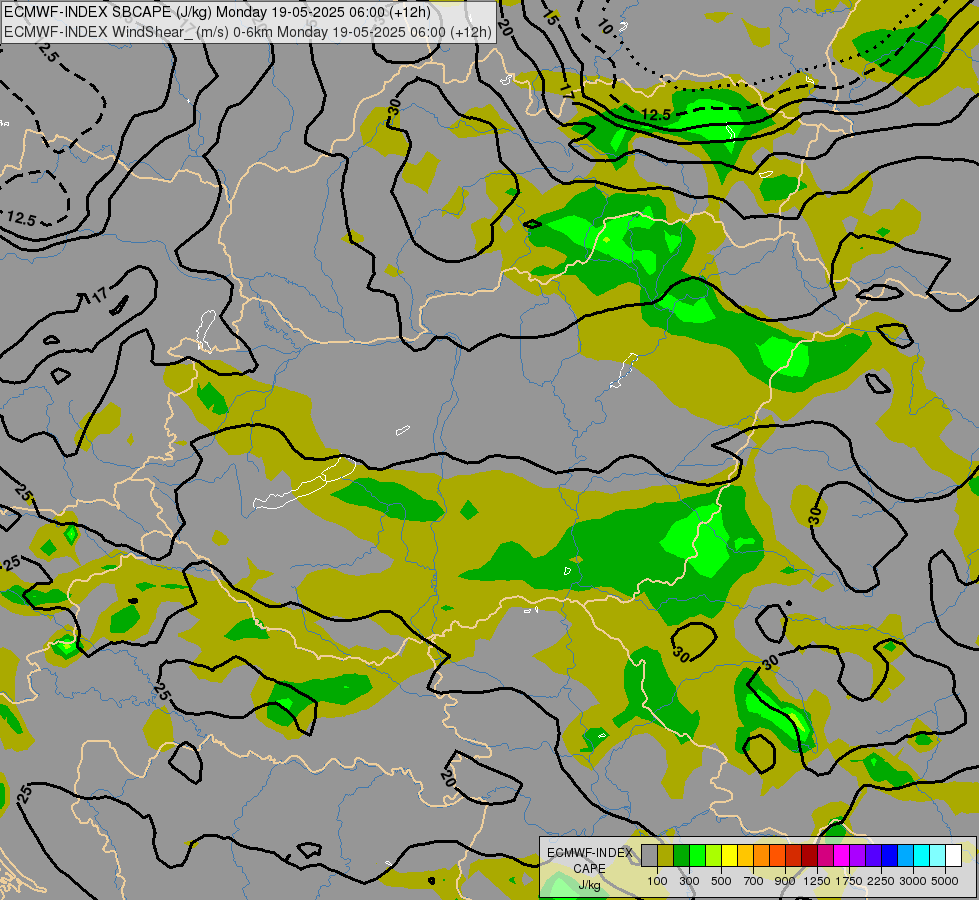
Task: Click the contour label '10'
Action: (x=605, y=26)
